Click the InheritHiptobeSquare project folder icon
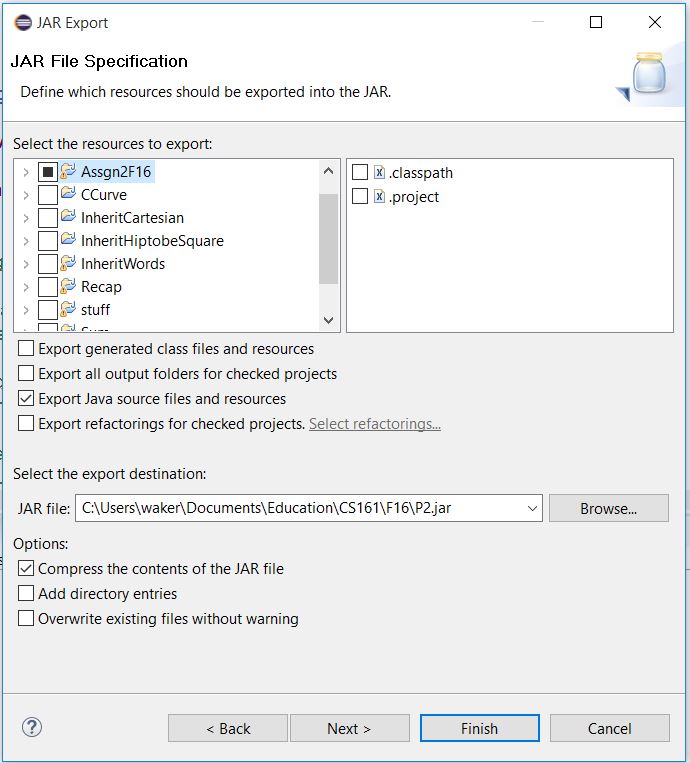The height and width of the screenshot is (763, 690). click(68, 240)
